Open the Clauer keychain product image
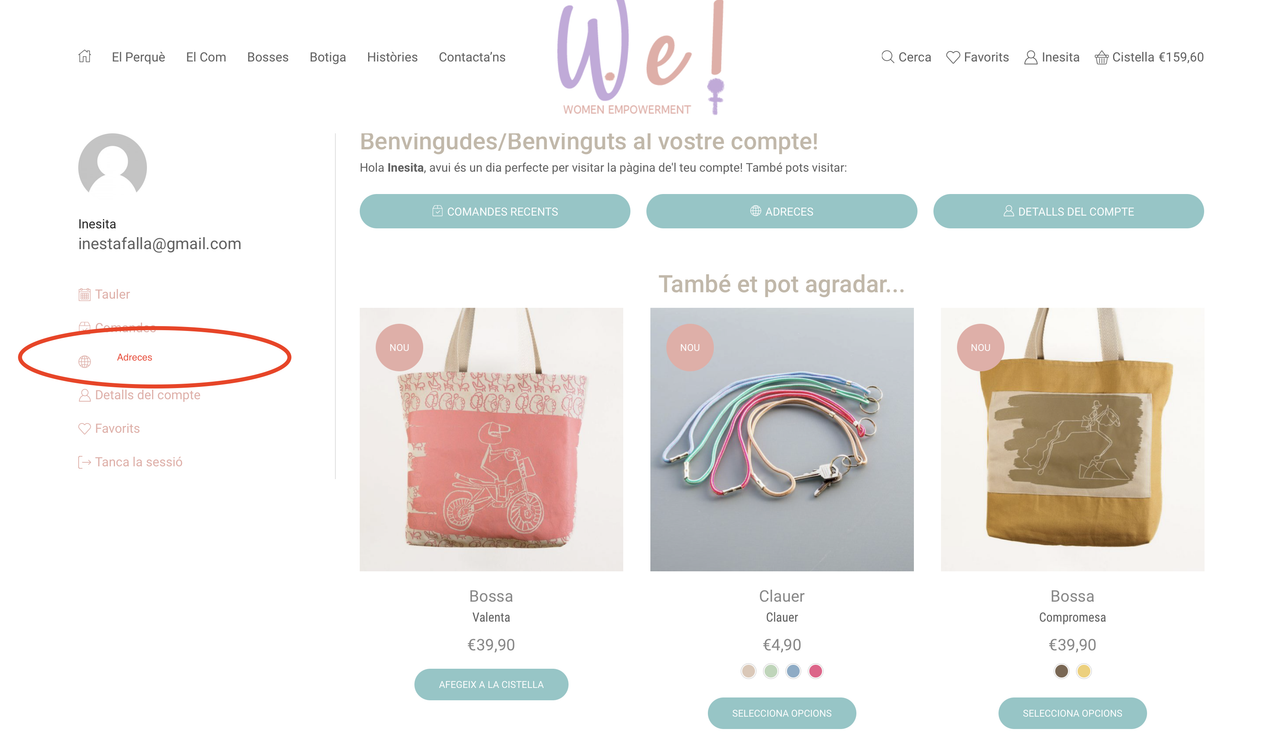 click(x=782, y=439)
